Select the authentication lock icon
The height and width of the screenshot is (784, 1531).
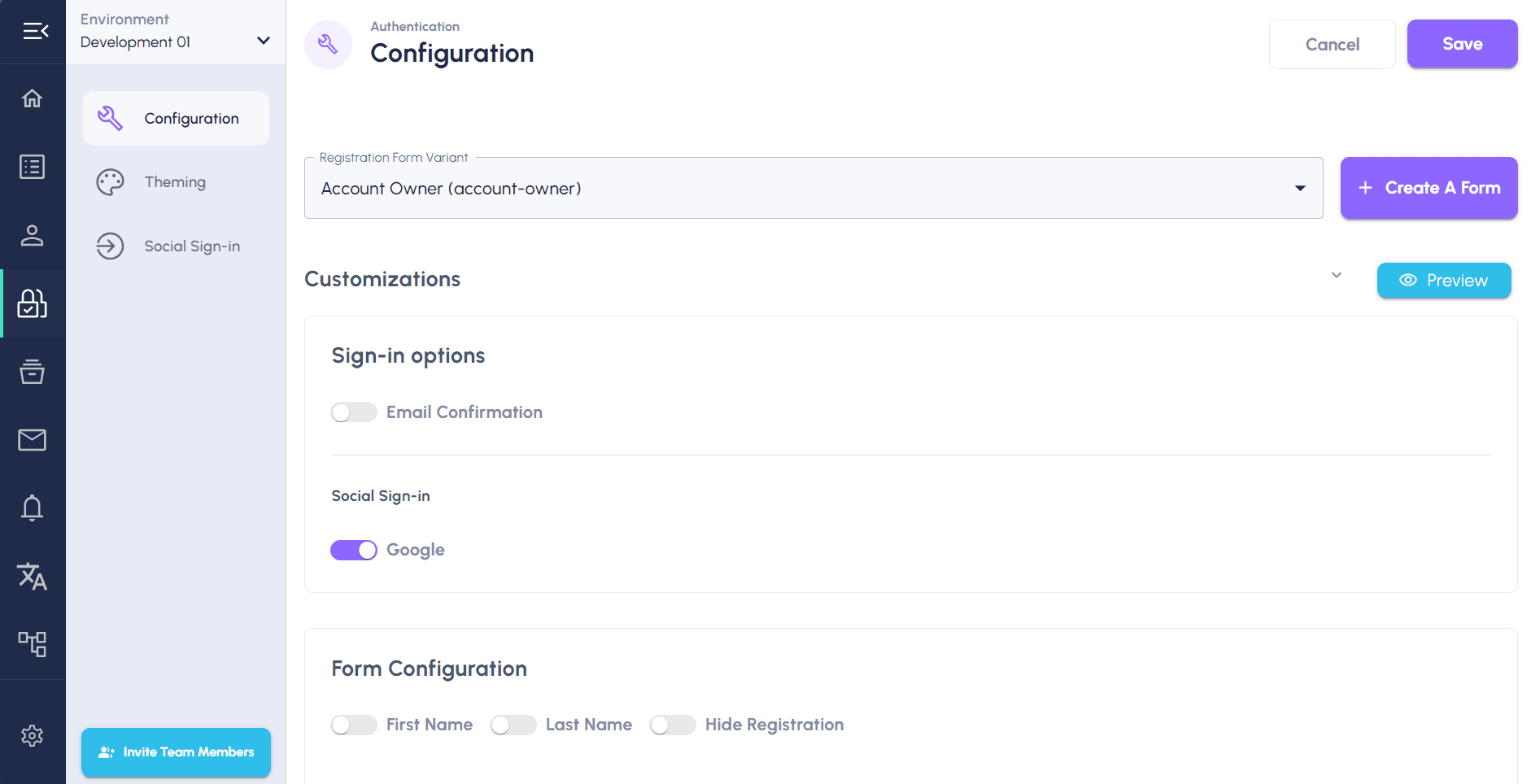coord(33,303)
